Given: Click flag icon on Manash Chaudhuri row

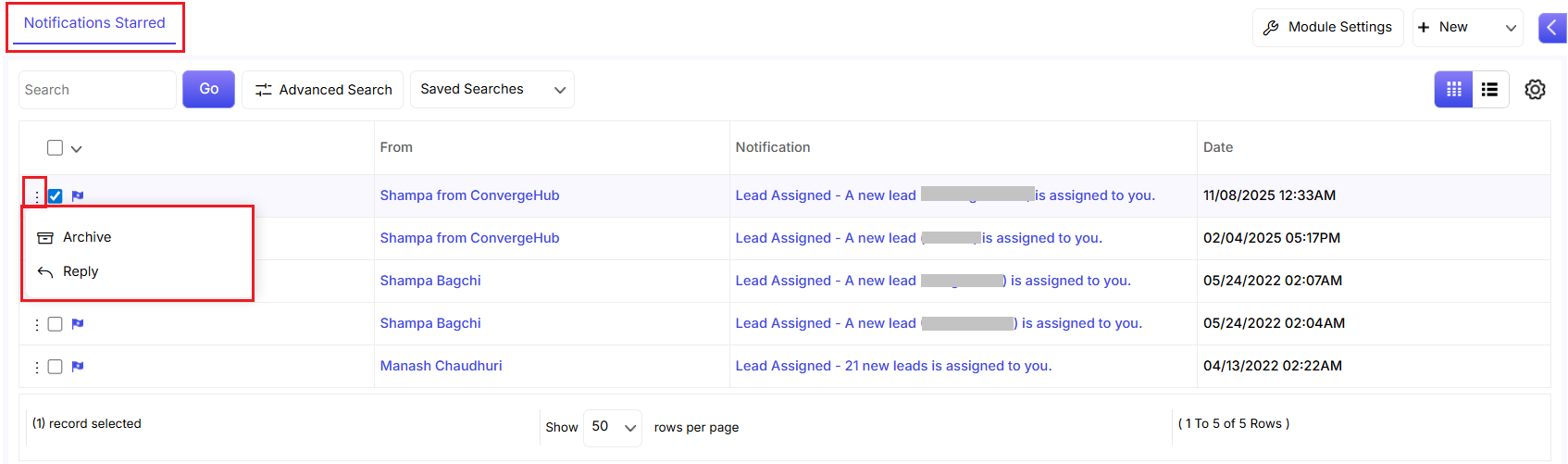Looking at the screenshot, I should pos(78,367).
